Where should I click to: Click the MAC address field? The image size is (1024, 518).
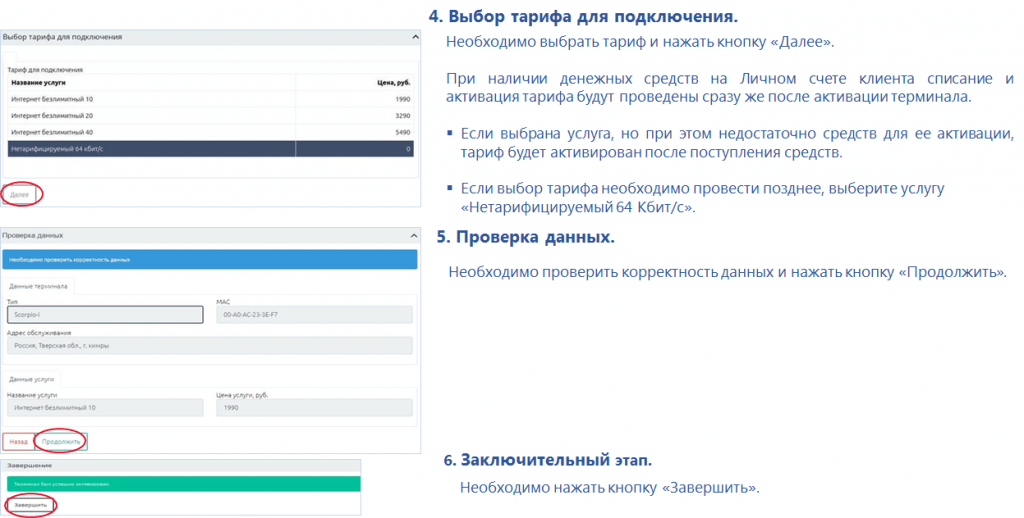pos(314,314)
